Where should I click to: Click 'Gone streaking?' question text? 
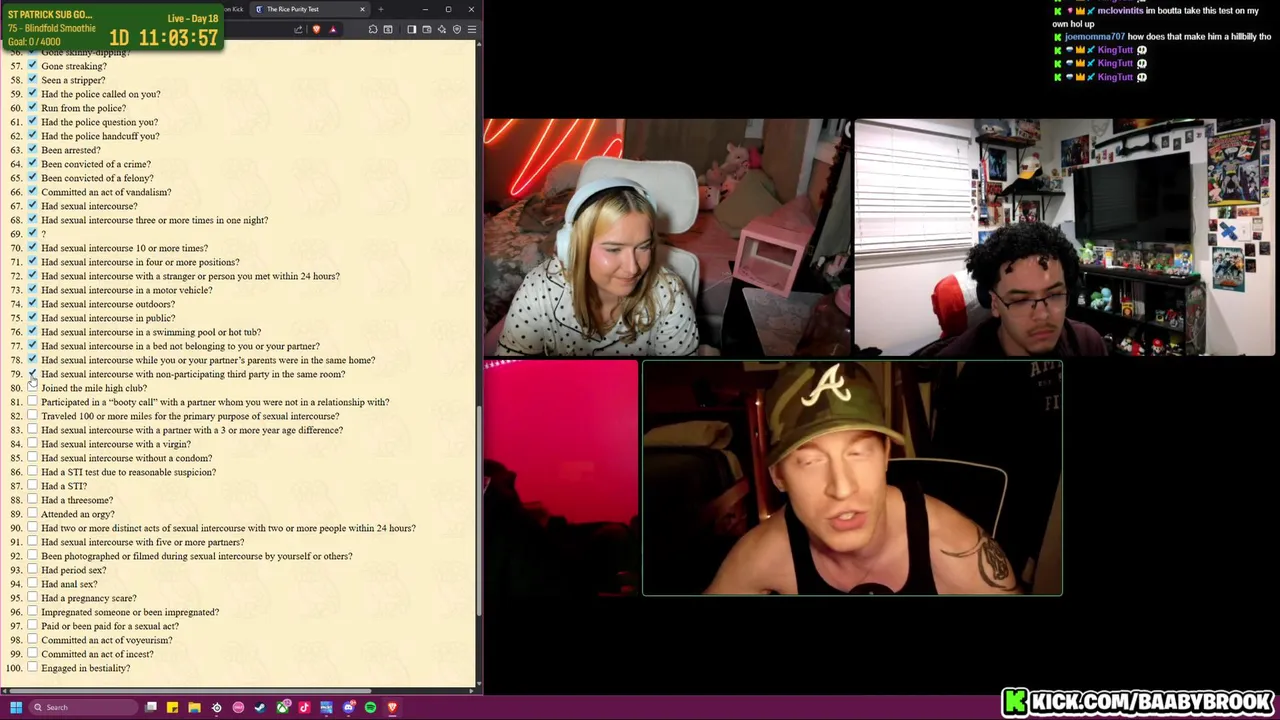coord(73,66)
